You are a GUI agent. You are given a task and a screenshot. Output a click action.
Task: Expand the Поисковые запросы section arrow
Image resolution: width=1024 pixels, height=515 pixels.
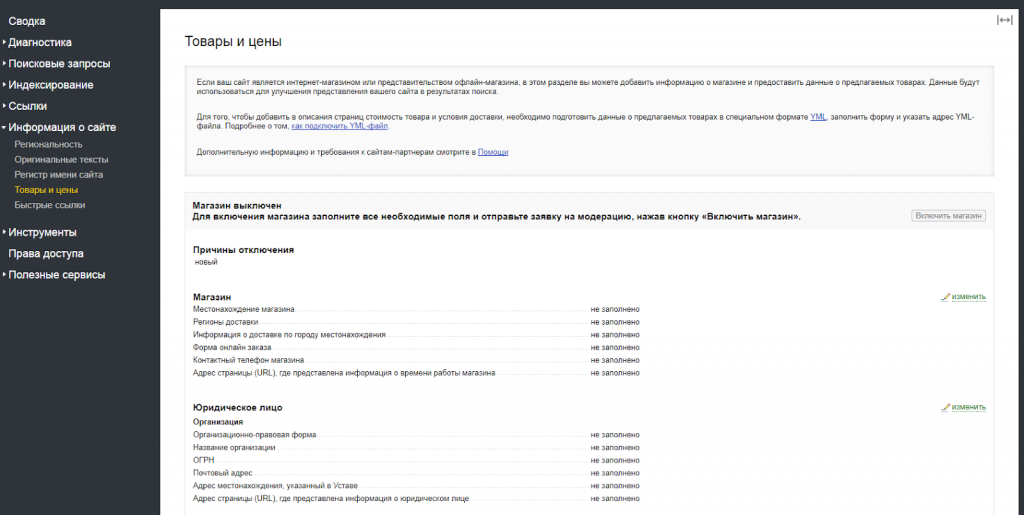(4, 64)
